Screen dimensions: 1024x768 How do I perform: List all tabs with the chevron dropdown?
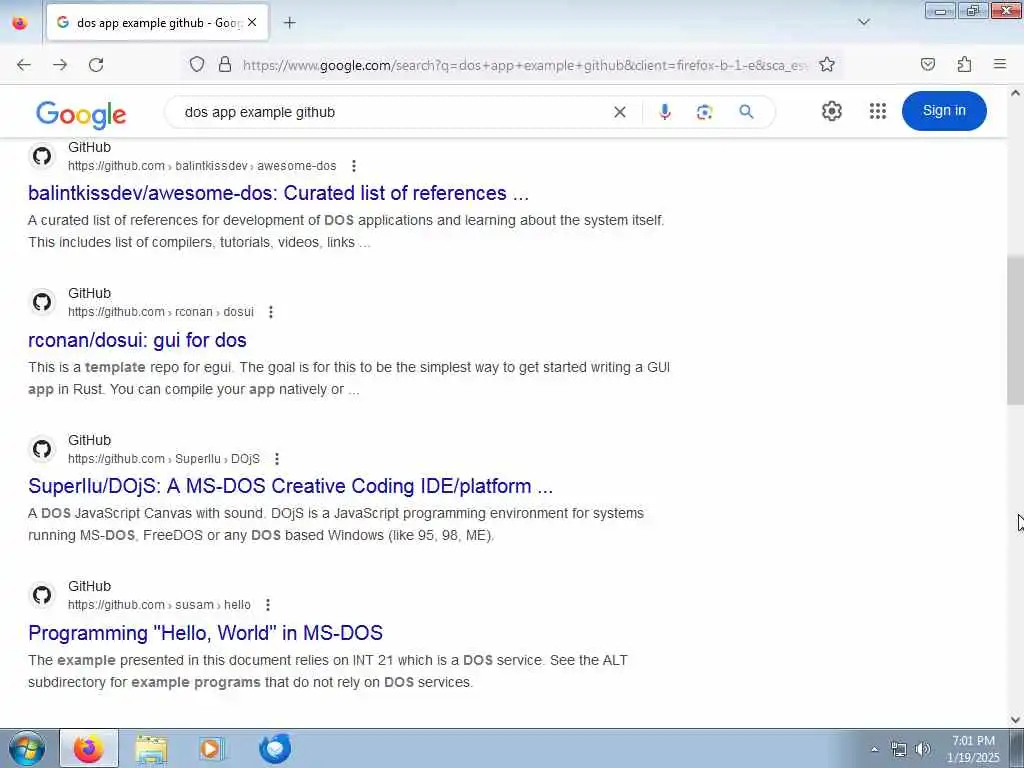(863, 22)
